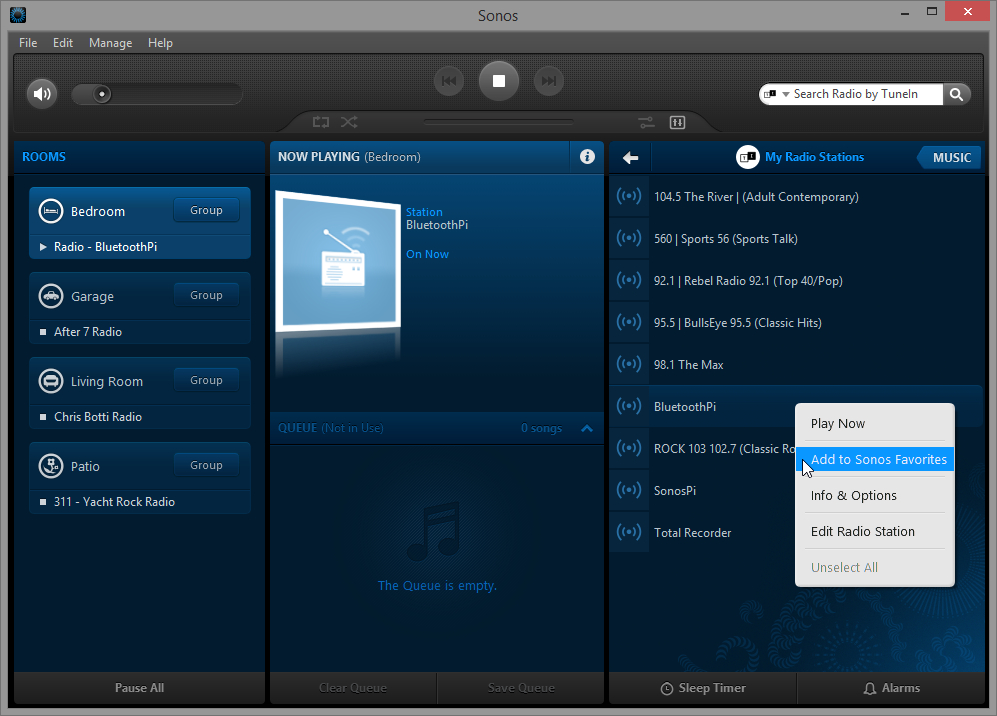Open Alarms
Viewport: 997px width, 716px height.
pyautogui.click(x=891, y=688)
